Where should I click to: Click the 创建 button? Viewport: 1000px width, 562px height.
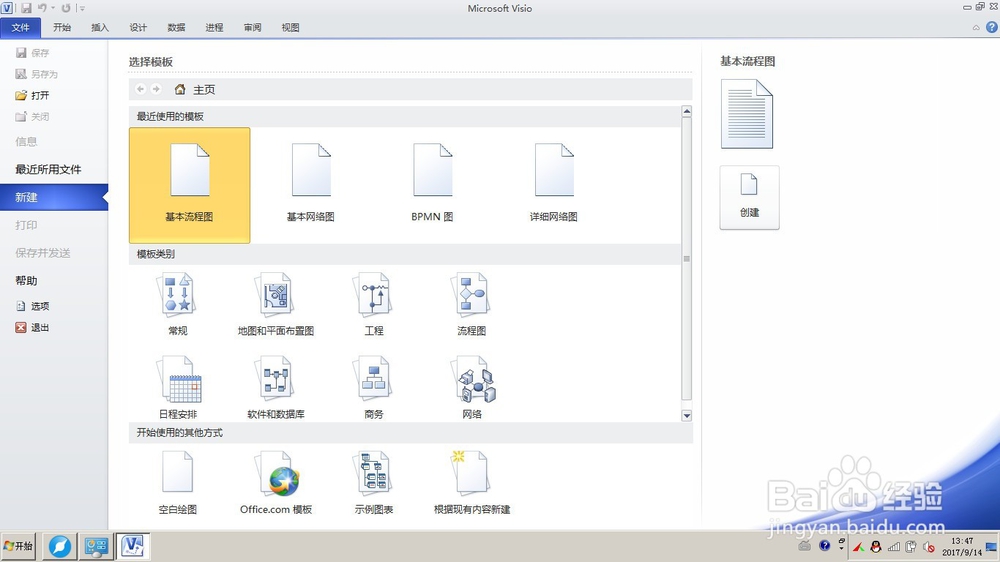tap(749, 198)
